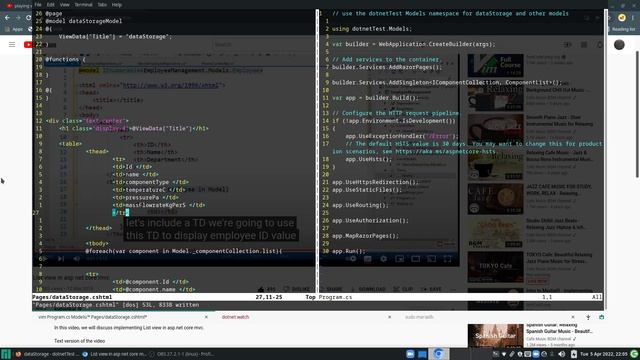This screenshot has width=640, height=360.
Task: Open the Reading list in Chrome
Action: point(623,29)
